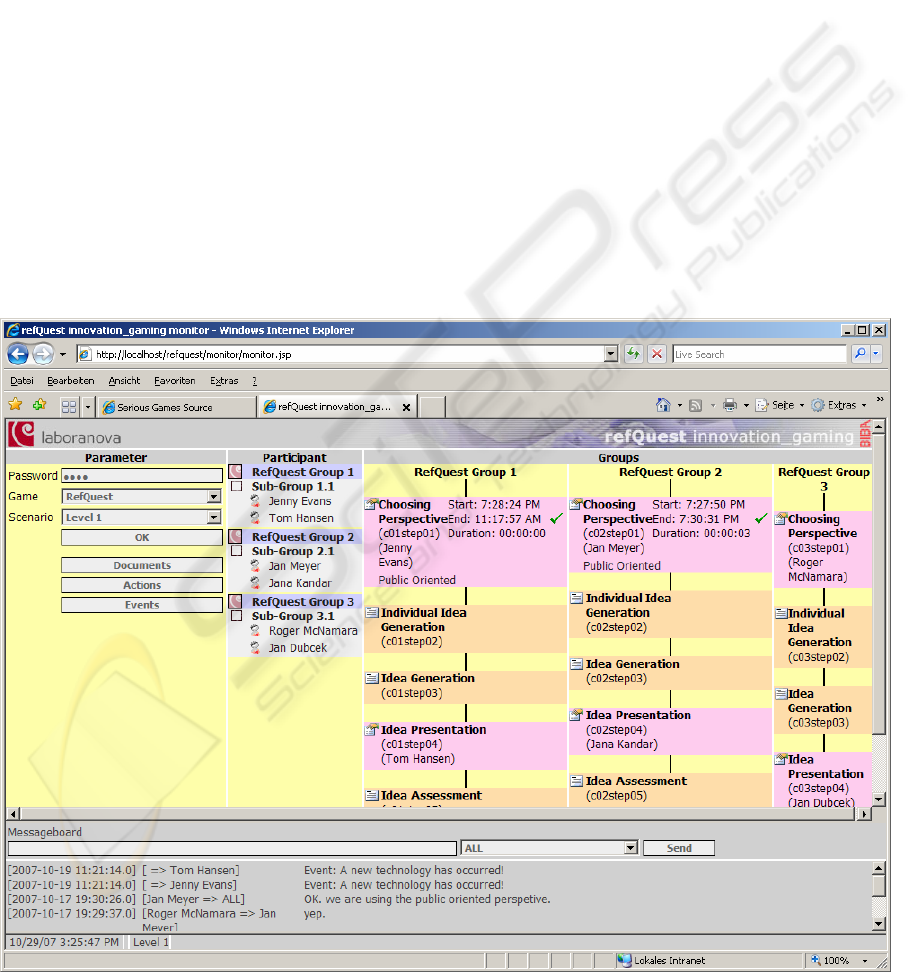Viewport: 912px width, 972px height.
Task: Click the Home icon in toolbar
Action: pos(662,405)
